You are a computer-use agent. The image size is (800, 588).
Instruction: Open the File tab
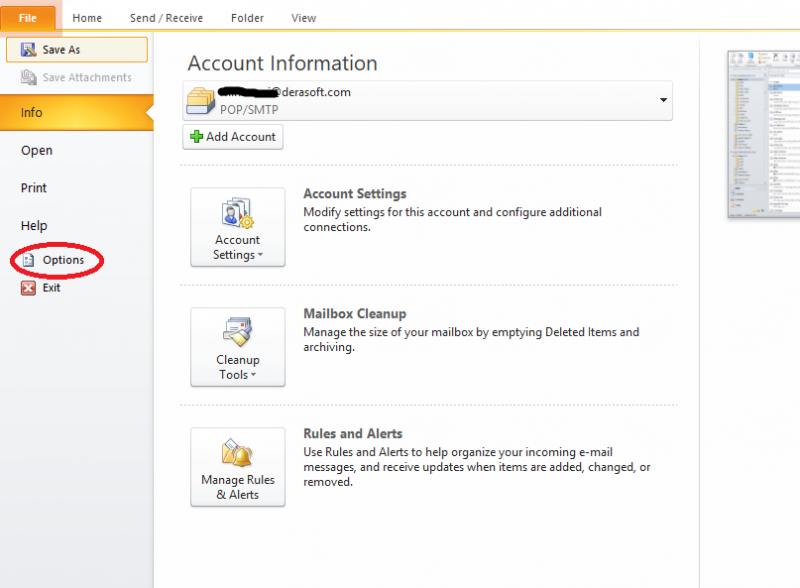point(28,18)
